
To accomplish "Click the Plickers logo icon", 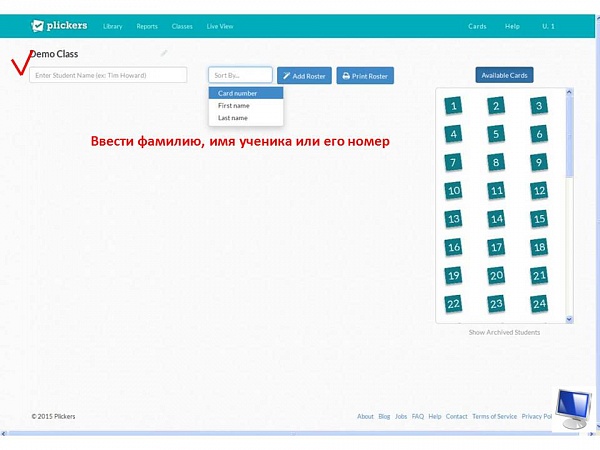I will (x=37, y=26).
